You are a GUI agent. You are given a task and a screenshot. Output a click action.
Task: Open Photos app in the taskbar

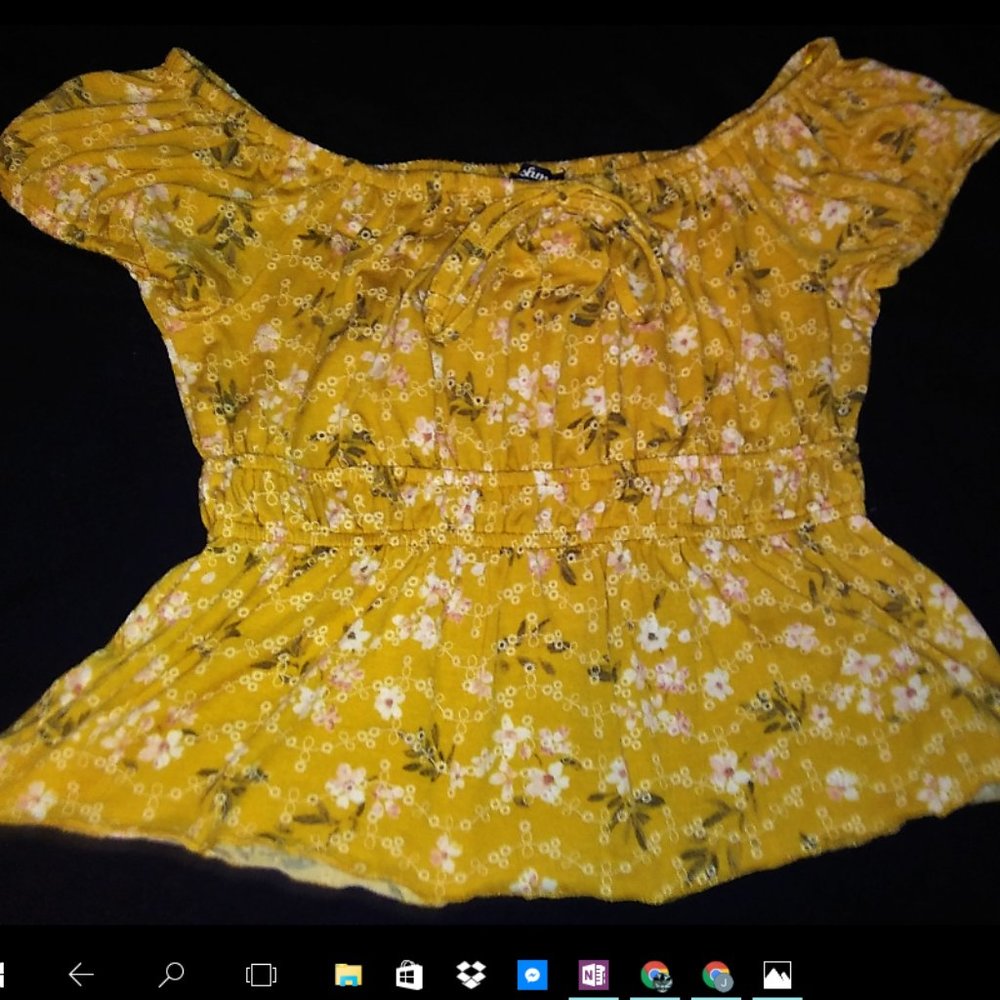[x=777, y=974]
